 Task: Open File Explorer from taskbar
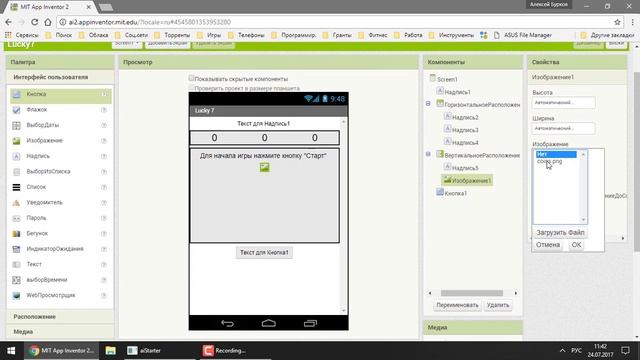[111, 350]
